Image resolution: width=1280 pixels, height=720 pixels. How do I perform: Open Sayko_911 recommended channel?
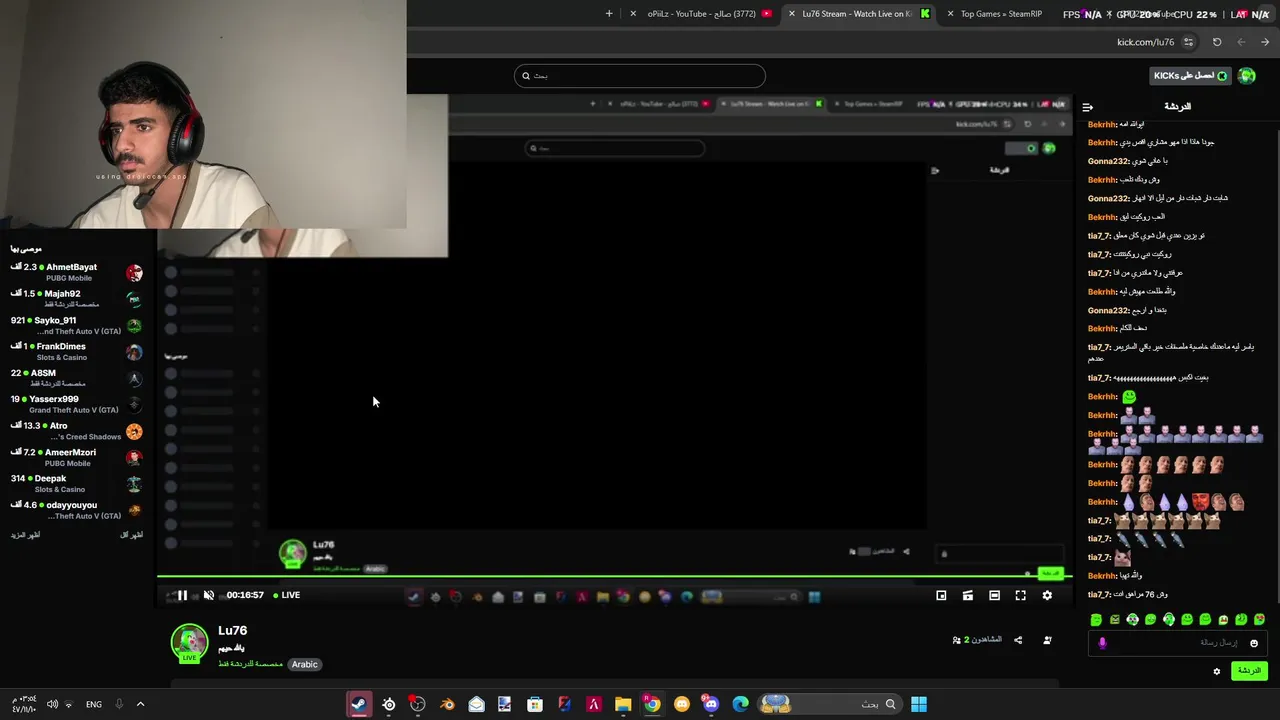[77, 325]
